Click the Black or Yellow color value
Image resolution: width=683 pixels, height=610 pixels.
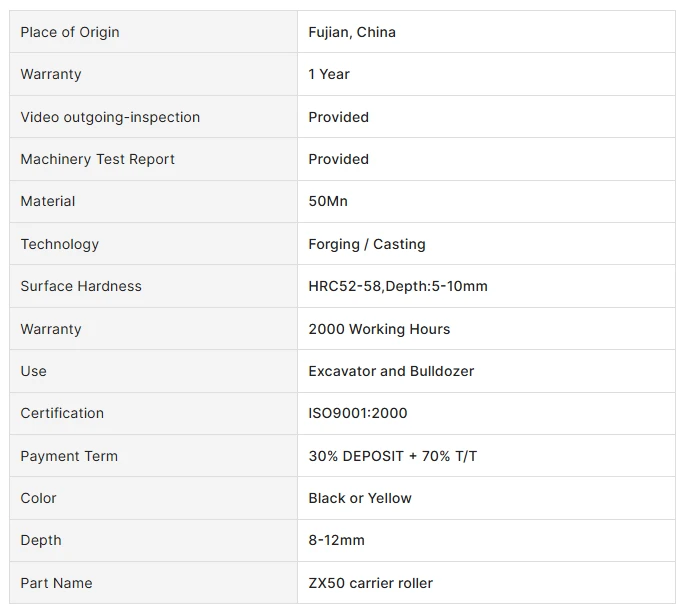(360, 498)
